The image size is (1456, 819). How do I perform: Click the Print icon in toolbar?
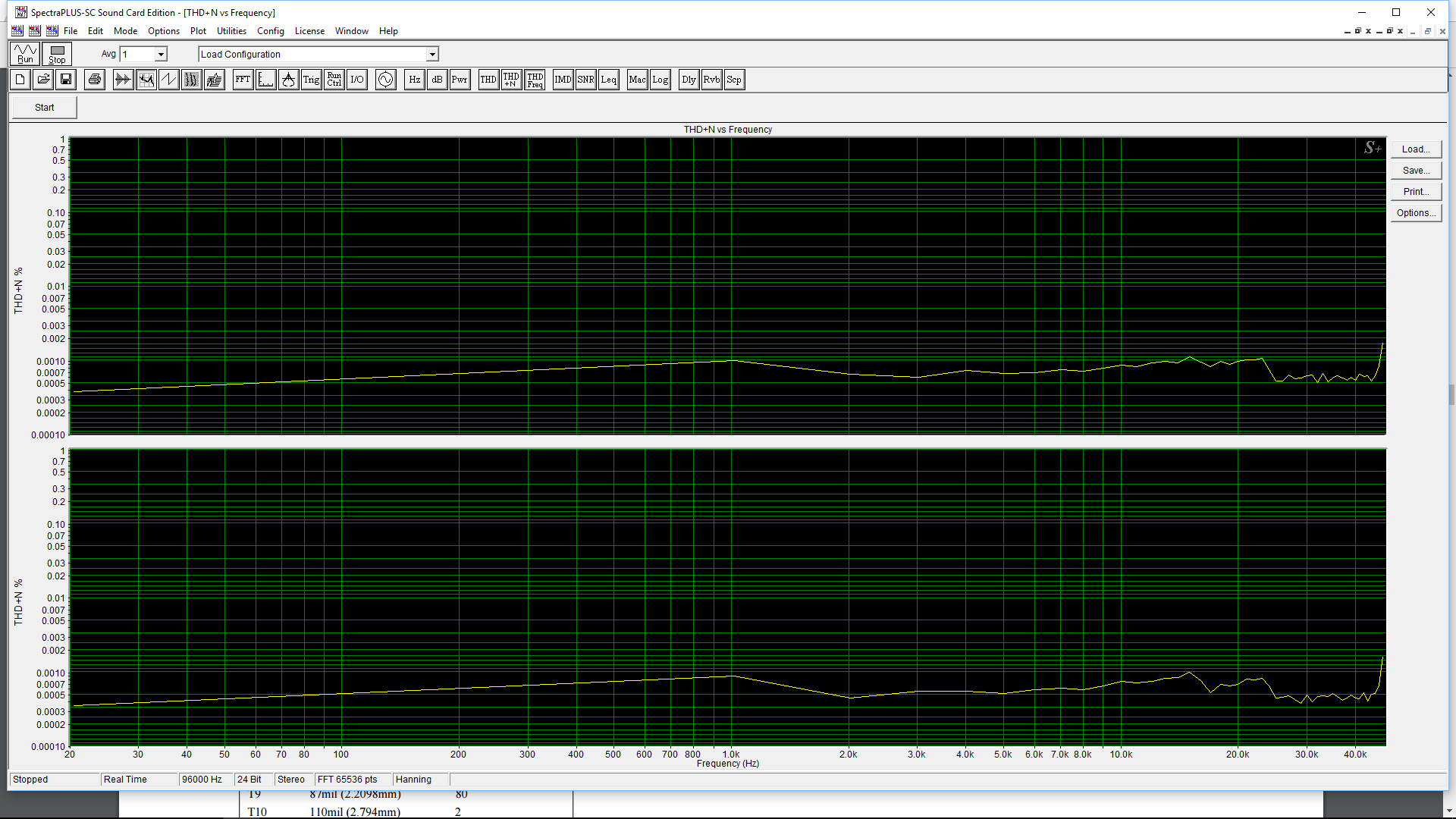click(x=95, y=80)
